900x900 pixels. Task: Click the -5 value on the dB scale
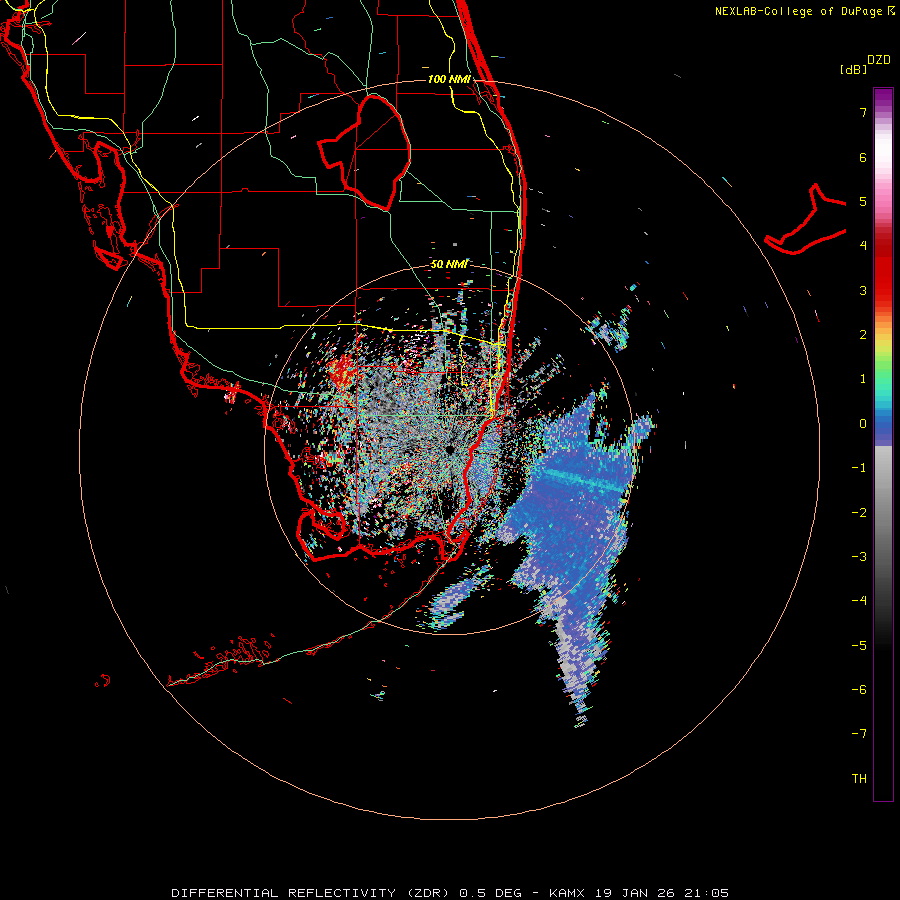(x=859, y=646)
